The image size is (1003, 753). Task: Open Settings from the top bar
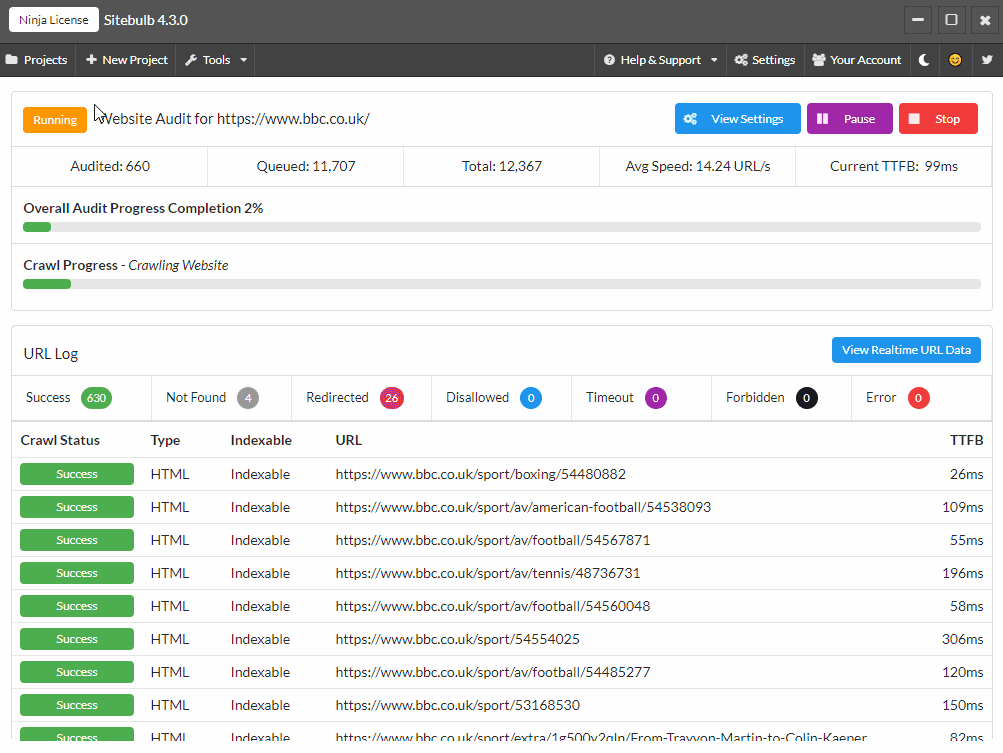[765, 60]
